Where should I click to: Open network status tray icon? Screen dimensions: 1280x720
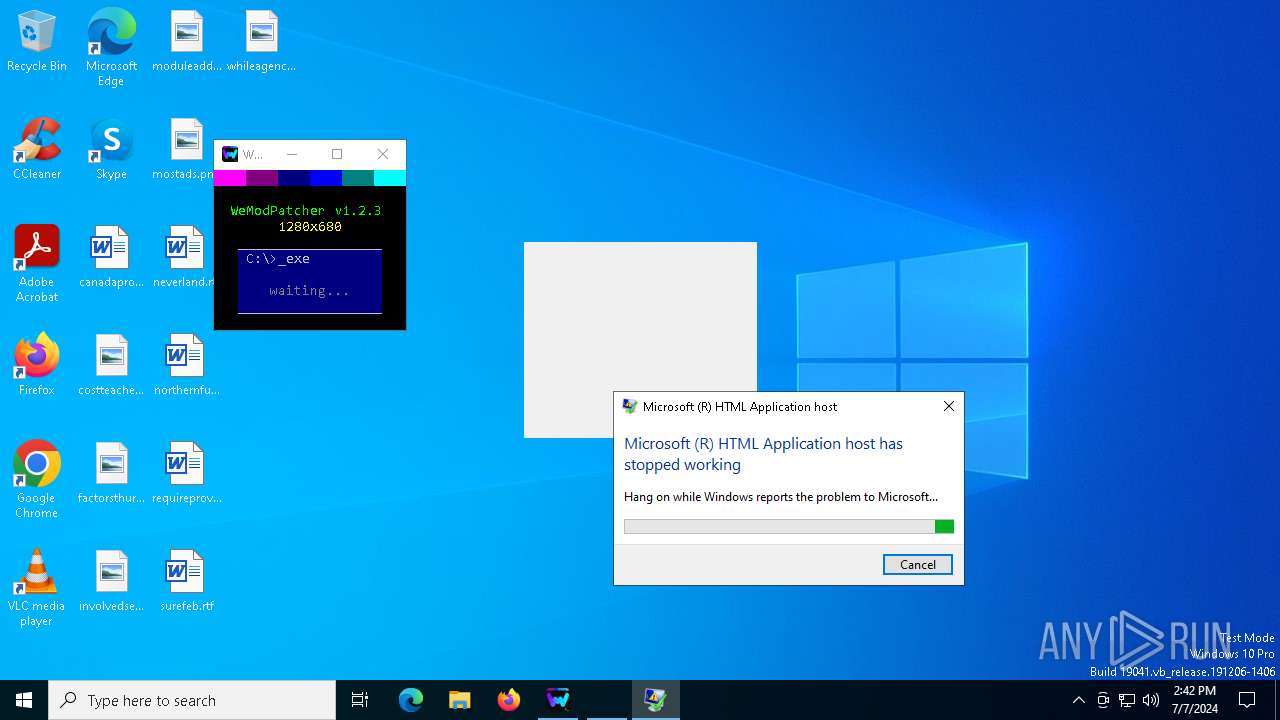[1127, 700]
